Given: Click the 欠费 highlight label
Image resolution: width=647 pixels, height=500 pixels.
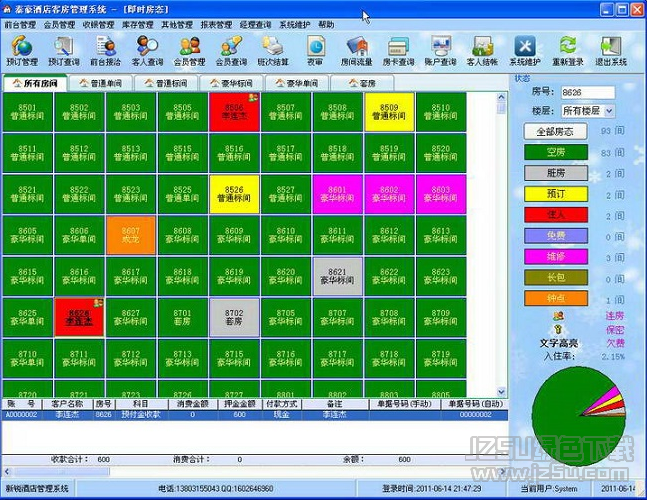Looking at the screenshot, I should 615,343.
